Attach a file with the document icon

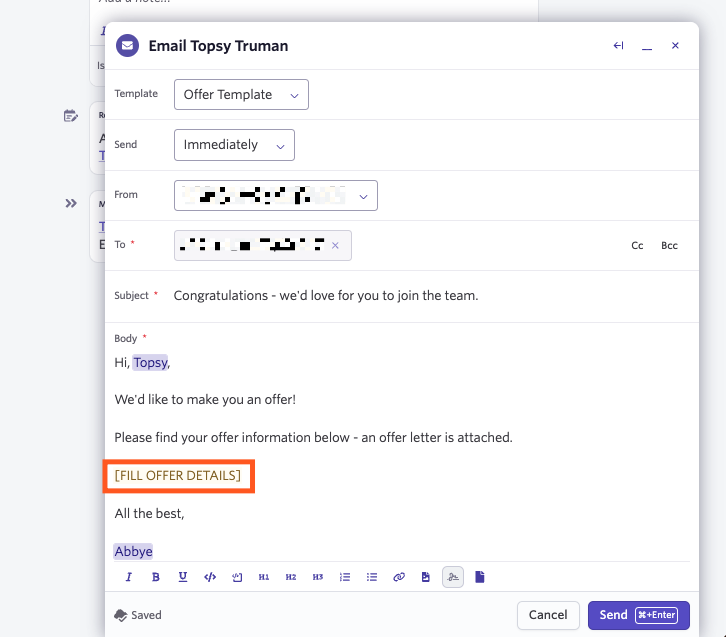pyautogui.click(x=480, y=577)
